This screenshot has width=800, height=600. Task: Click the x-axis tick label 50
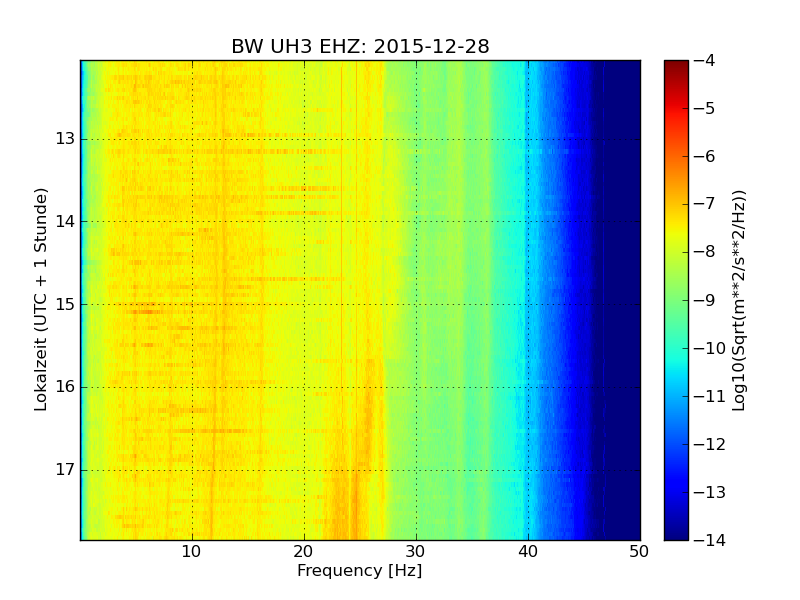(639, 552)
